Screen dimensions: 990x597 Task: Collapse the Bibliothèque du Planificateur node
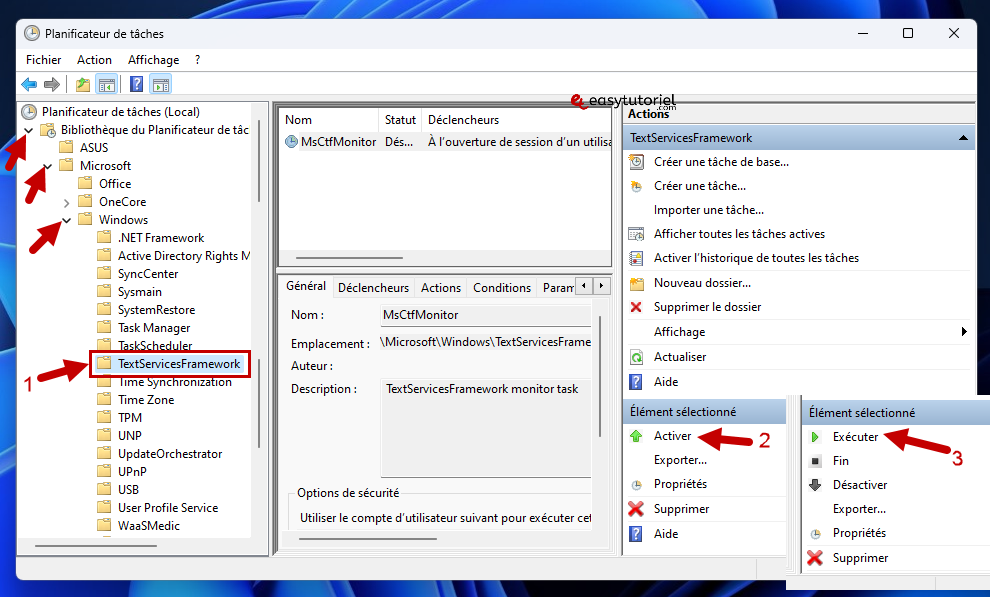[x=28, y=131]
